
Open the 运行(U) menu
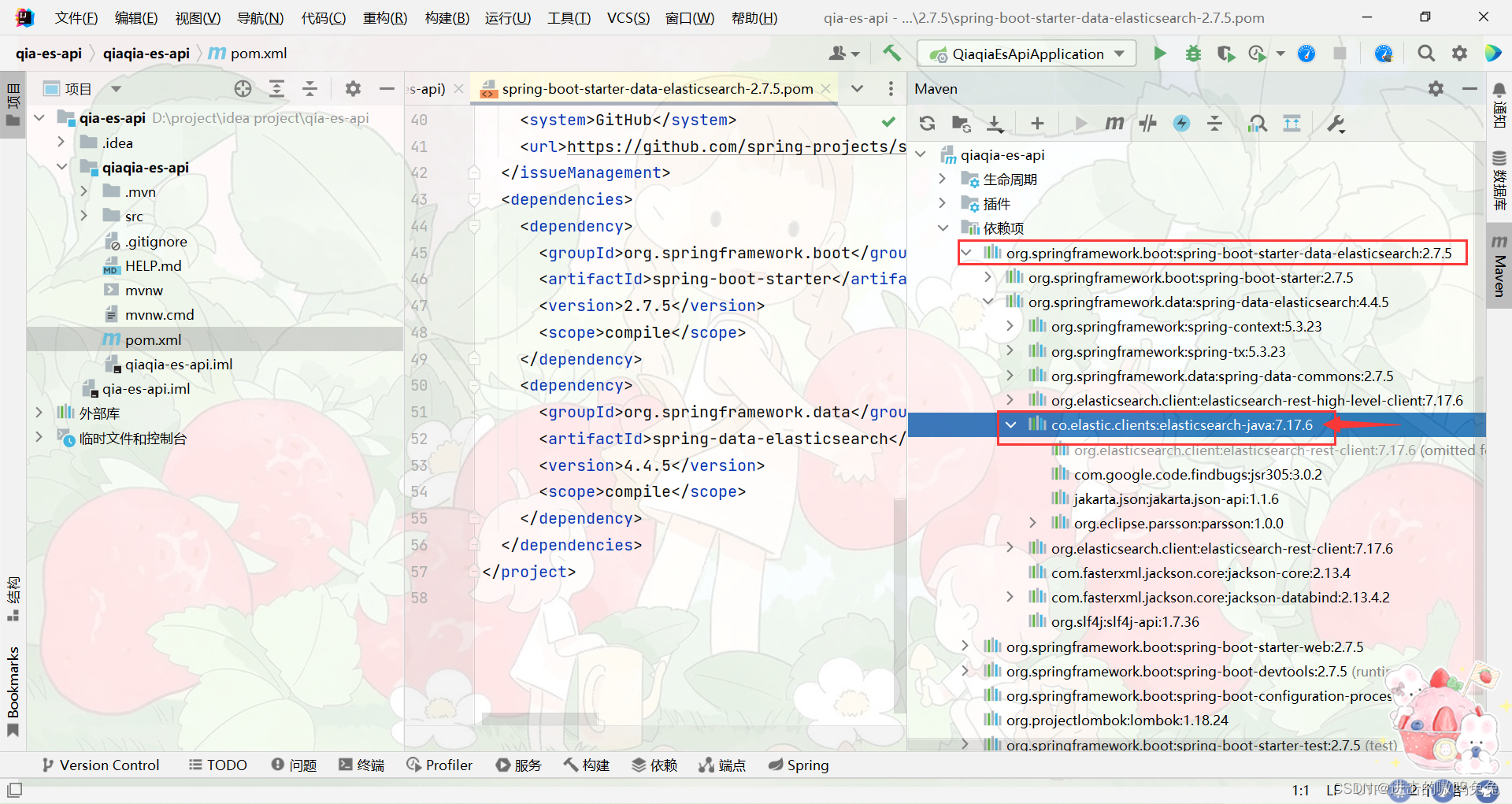508,17
